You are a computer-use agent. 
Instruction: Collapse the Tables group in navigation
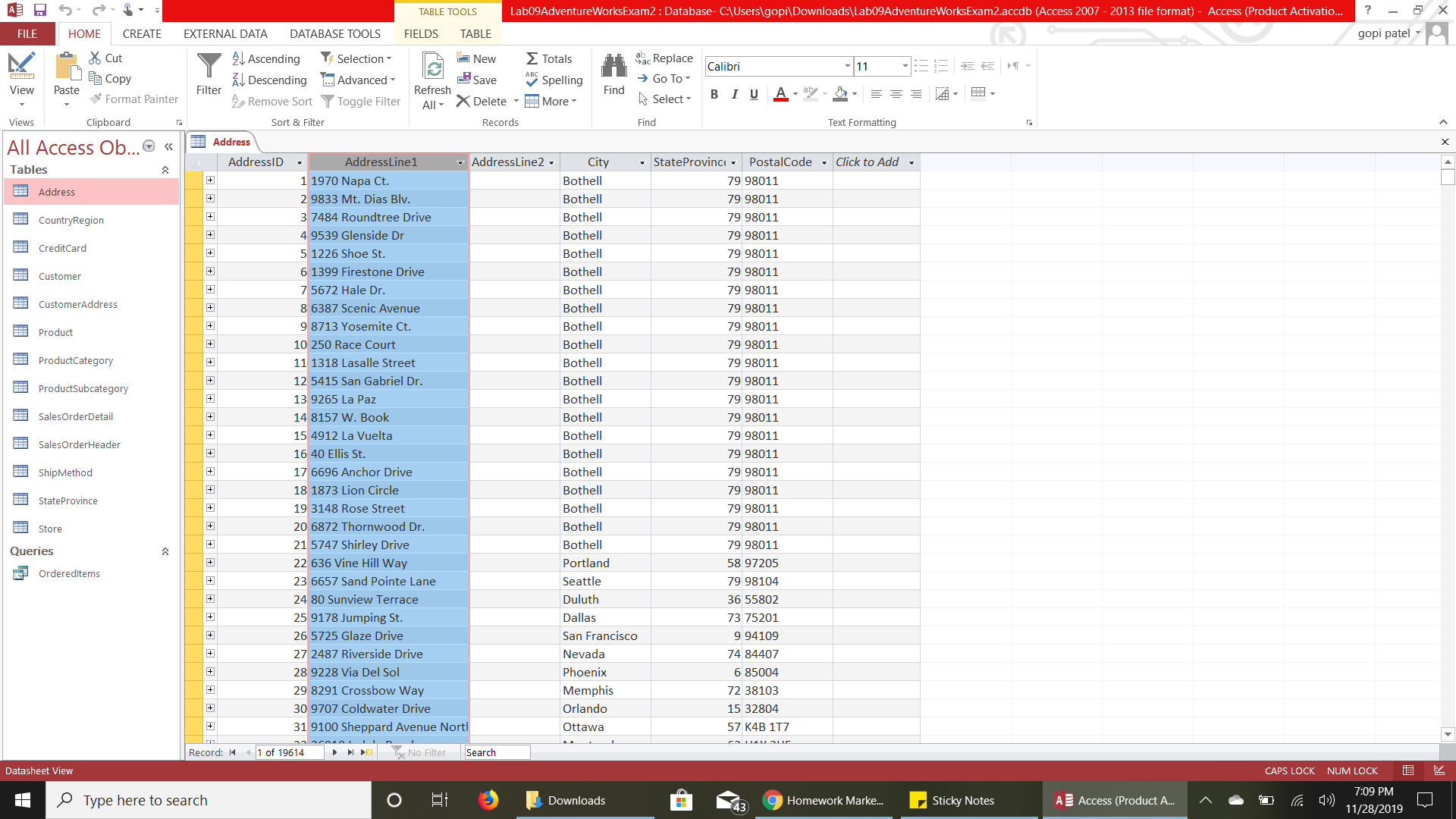coord(165,170)
